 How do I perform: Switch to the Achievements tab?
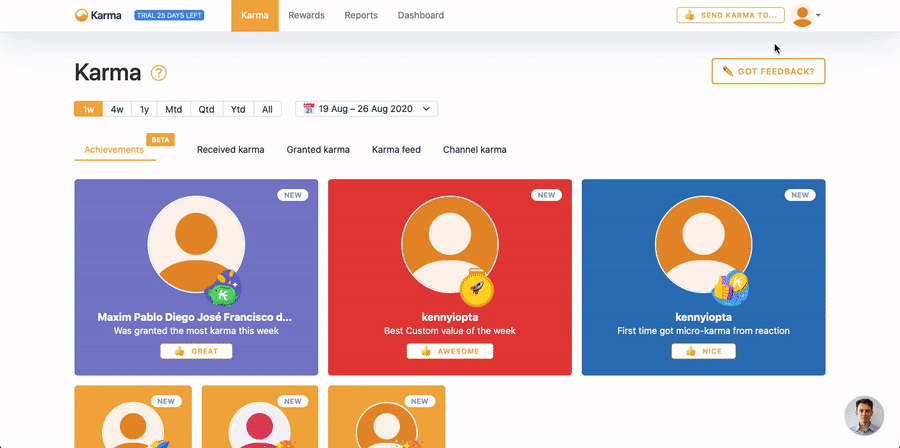click(x=114, y=150)
